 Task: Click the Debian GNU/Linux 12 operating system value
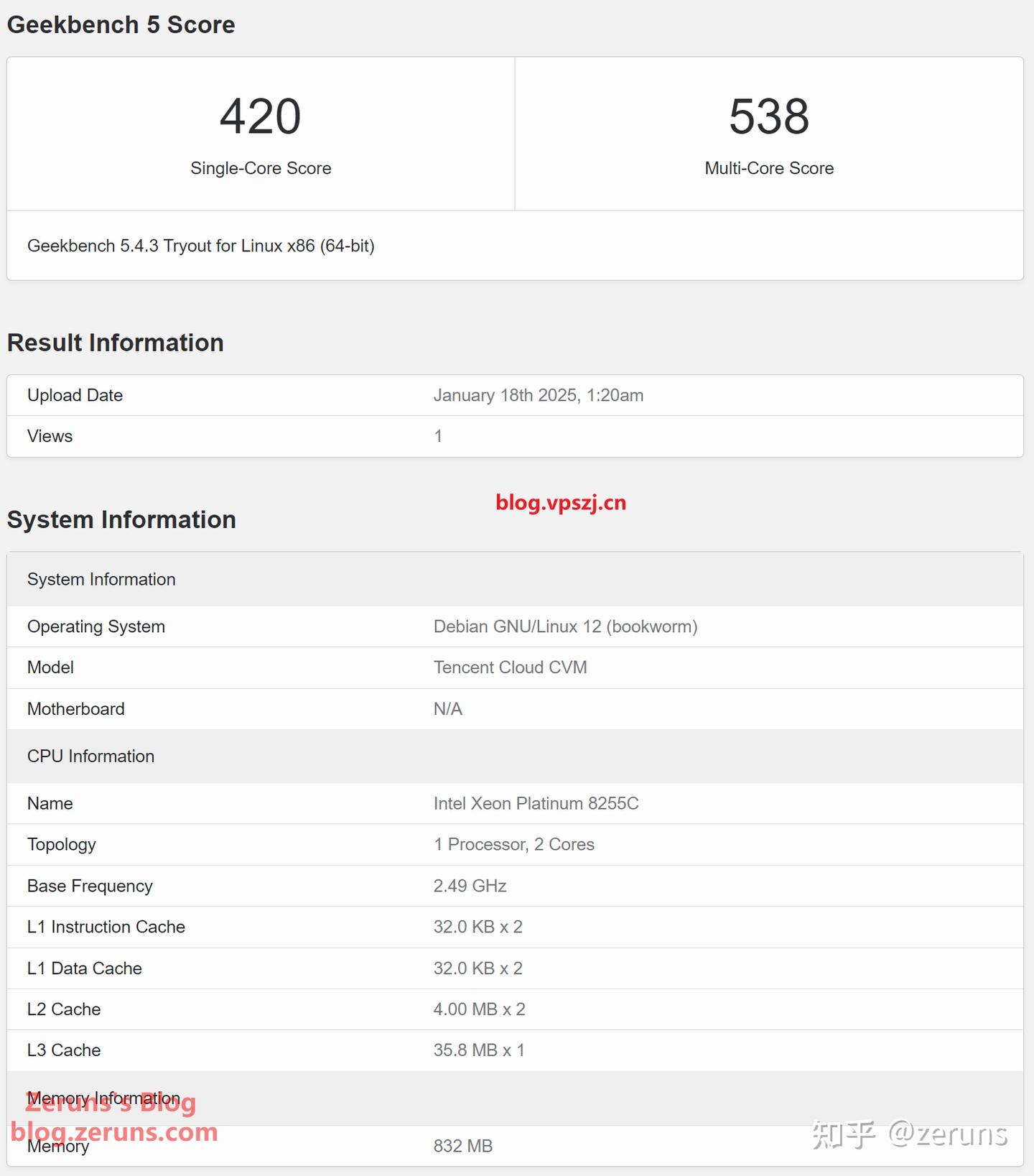point(565,626)
